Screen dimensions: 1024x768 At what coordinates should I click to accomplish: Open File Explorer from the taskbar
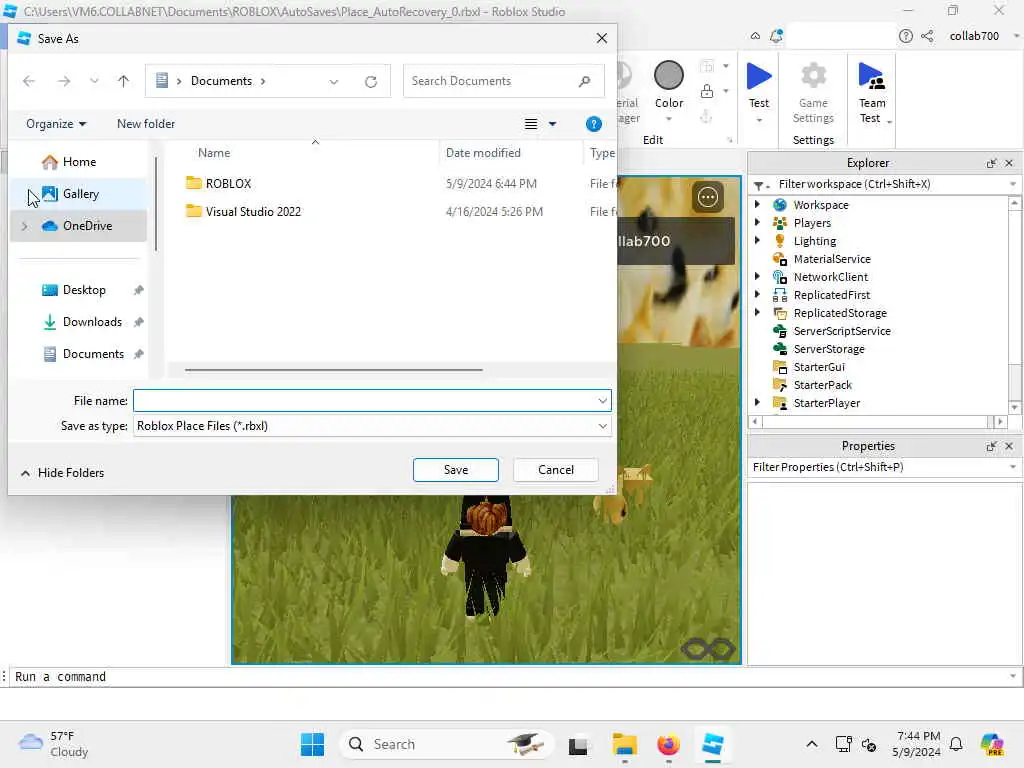coord(624,744)
